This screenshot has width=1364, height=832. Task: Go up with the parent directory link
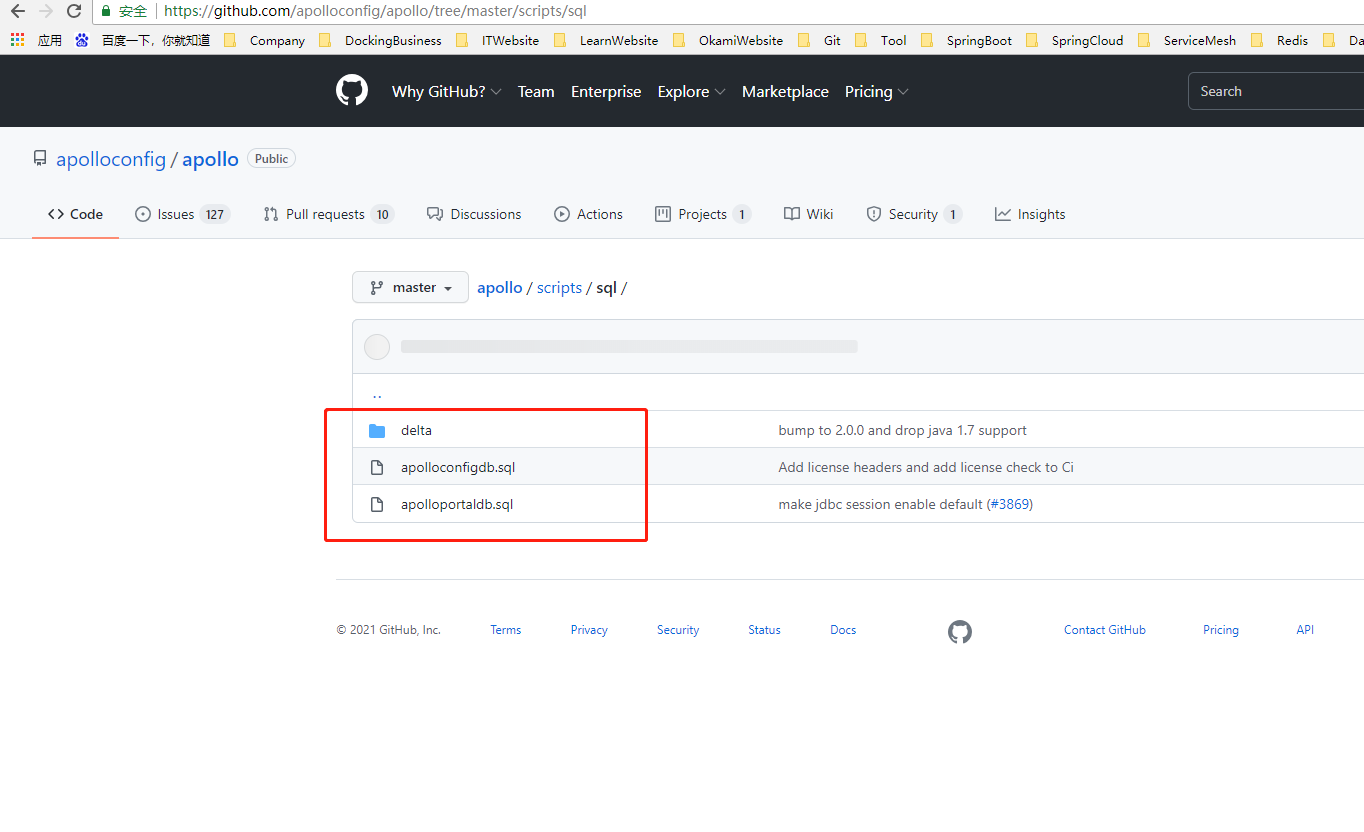click(x=377, y=394)
